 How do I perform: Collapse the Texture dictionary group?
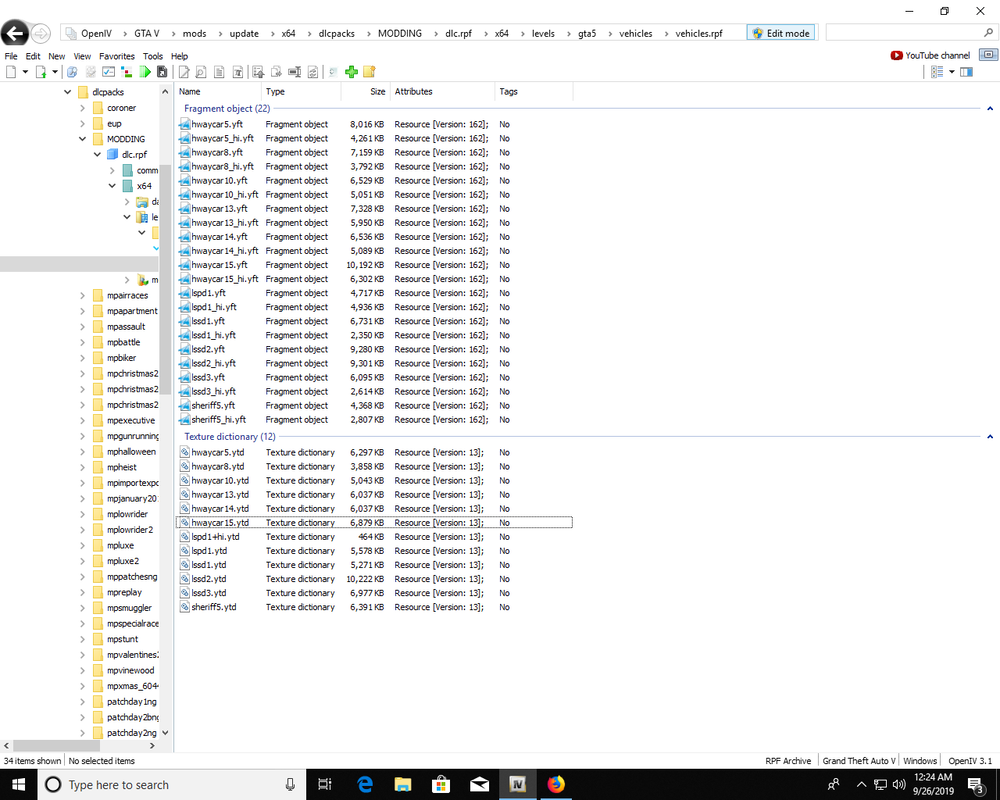(989, 436)
